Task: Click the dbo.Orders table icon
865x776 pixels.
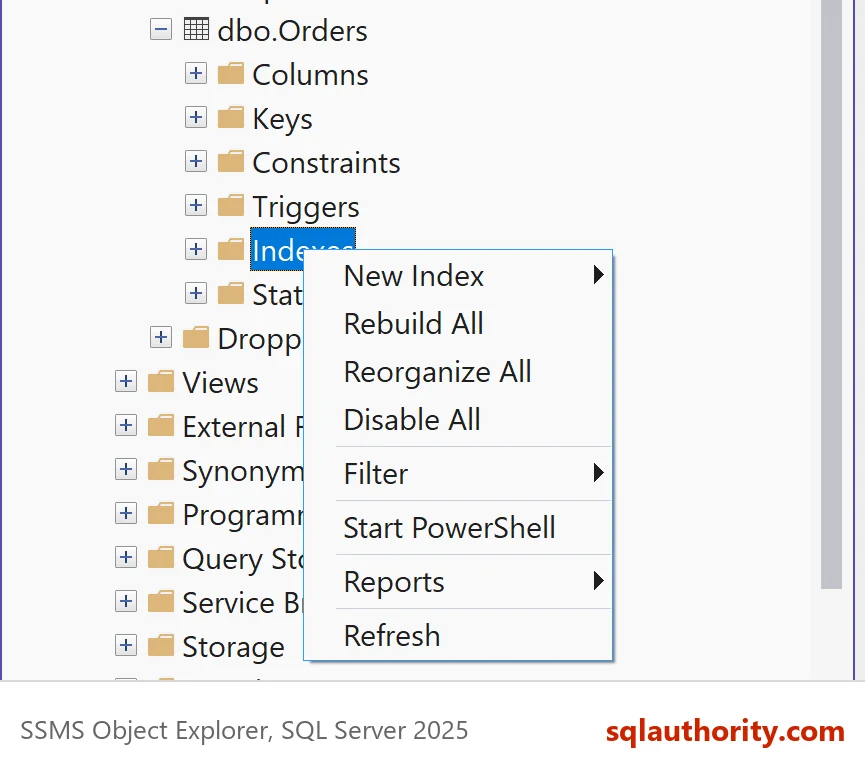Action: (x=196, y=29)
